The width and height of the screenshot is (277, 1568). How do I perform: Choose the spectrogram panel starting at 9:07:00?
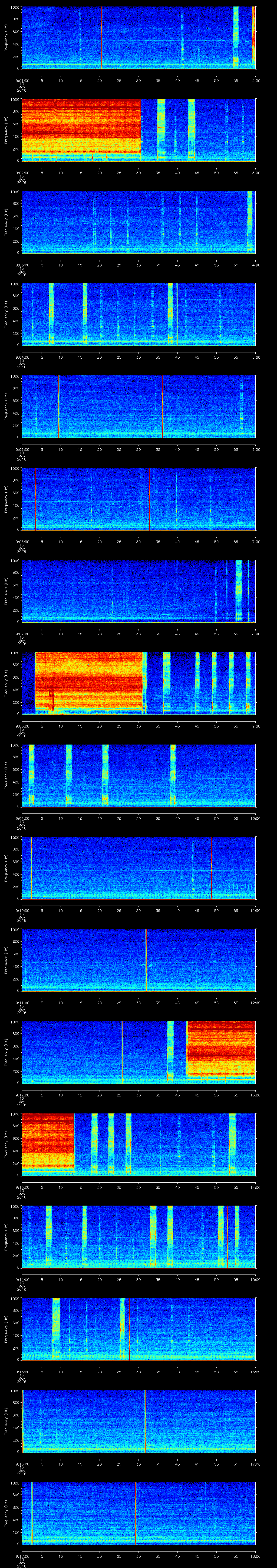pyautogui.click(x=139, y=590)
